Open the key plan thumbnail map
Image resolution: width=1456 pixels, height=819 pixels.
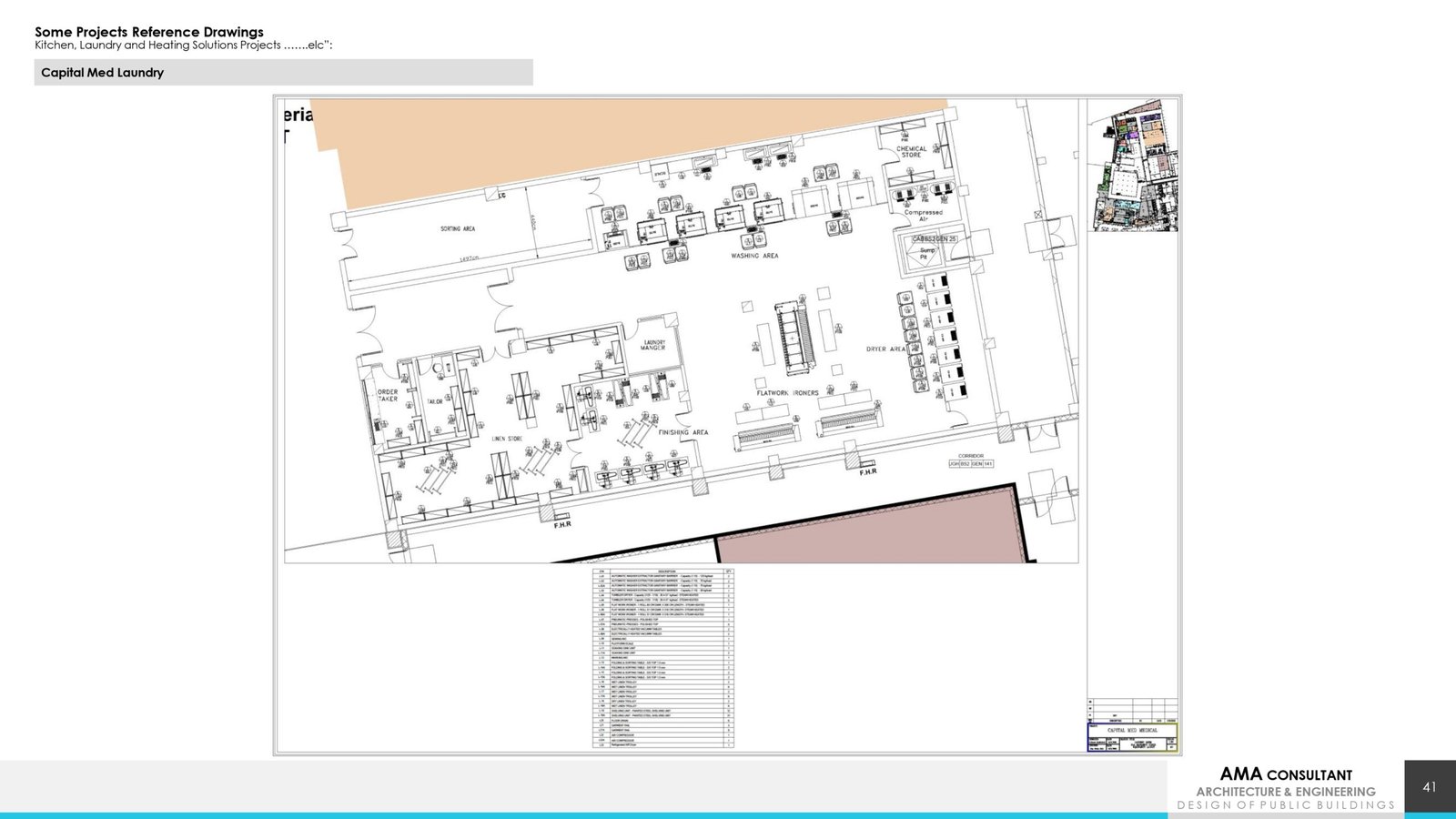[x=1133, y=166]
